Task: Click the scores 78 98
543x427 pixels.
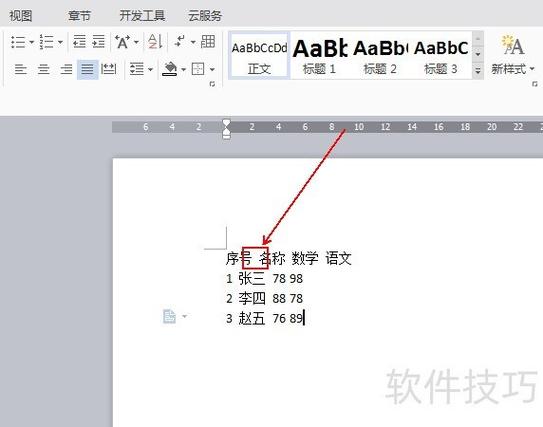Action: pyautogui.click(x=287, y=279)
